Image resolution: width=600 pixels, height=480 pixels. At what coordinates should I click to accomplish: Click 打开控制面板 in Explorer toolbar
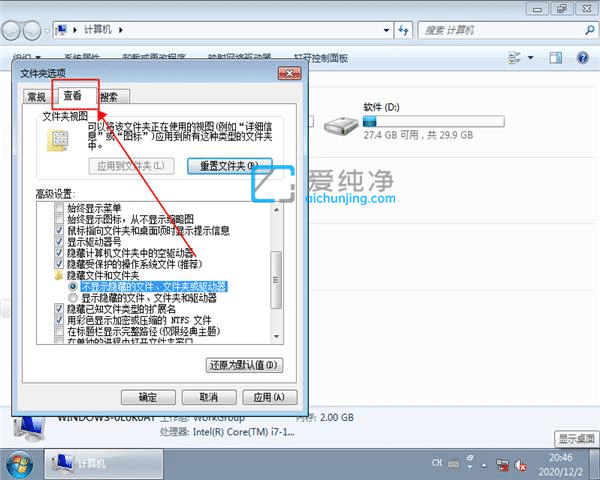pos(321,58)
